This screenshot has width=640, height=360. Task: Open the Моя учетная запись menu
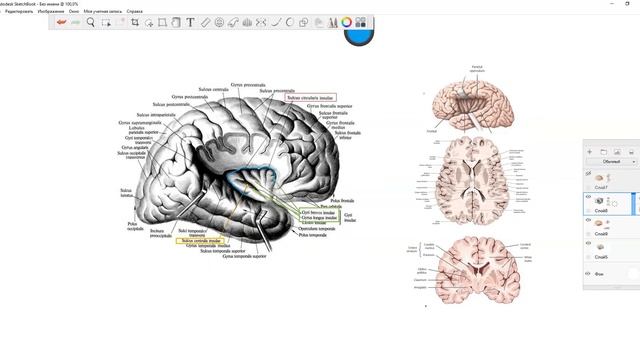click(x=103, y=11)
